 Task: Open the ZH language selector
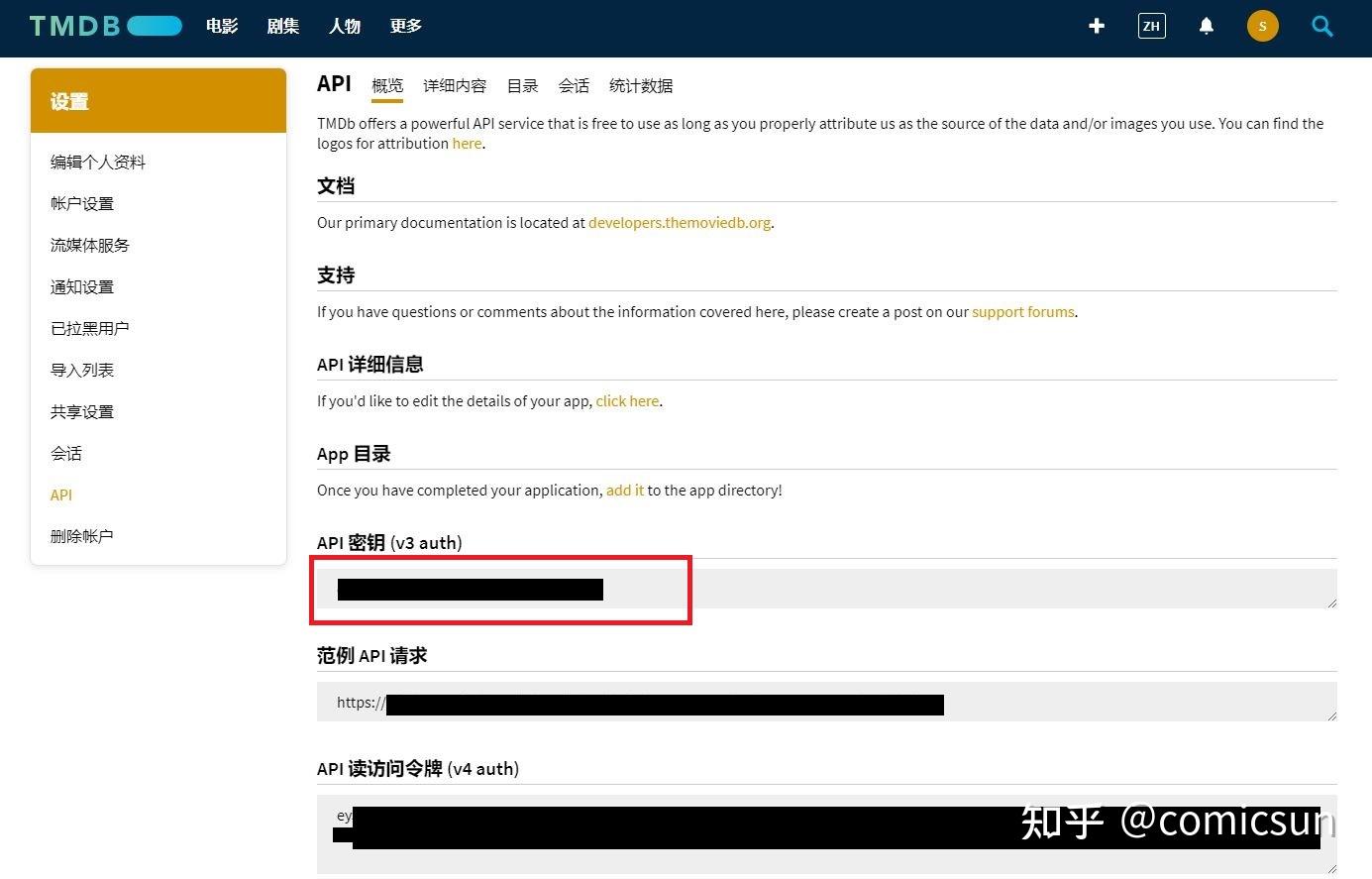pos(1151,27)
